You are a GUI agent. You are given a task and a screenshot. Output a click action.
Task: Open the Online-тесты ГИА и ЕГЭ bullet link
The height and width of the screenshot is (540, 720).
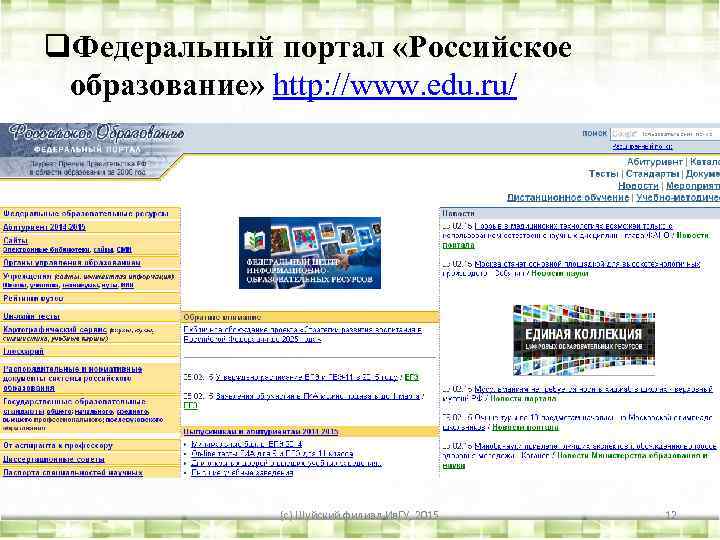(272, 454)
